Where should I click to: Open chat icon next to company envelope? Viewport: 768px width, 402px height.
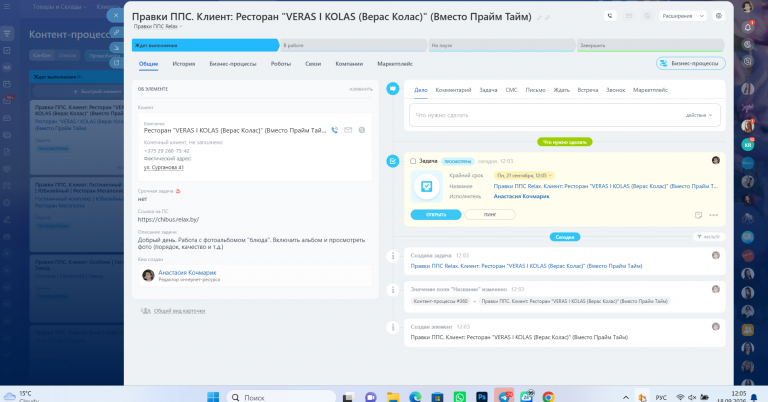coord(361,130)
